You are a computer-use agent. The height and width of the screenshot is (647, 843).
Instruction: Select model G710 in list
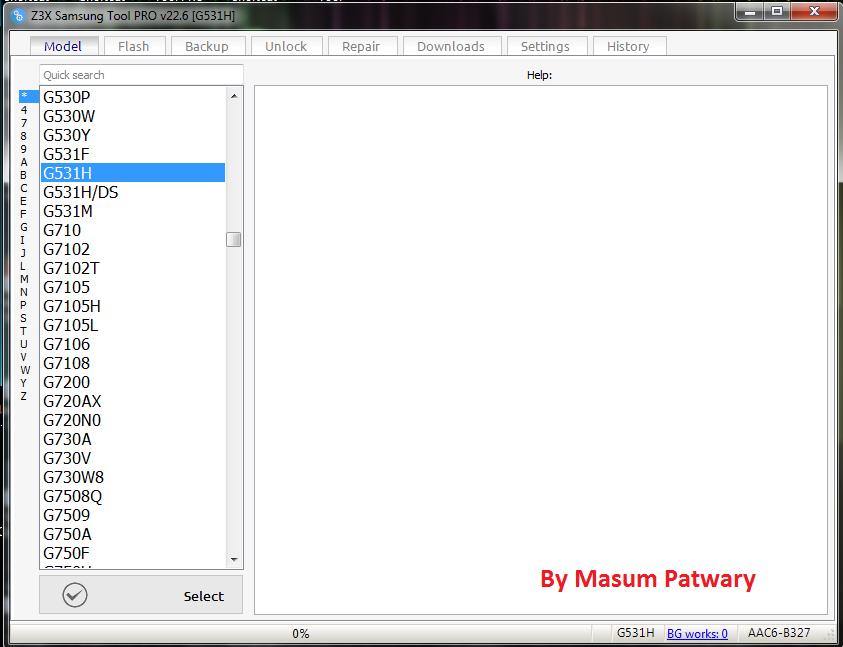tap(133, 230)
